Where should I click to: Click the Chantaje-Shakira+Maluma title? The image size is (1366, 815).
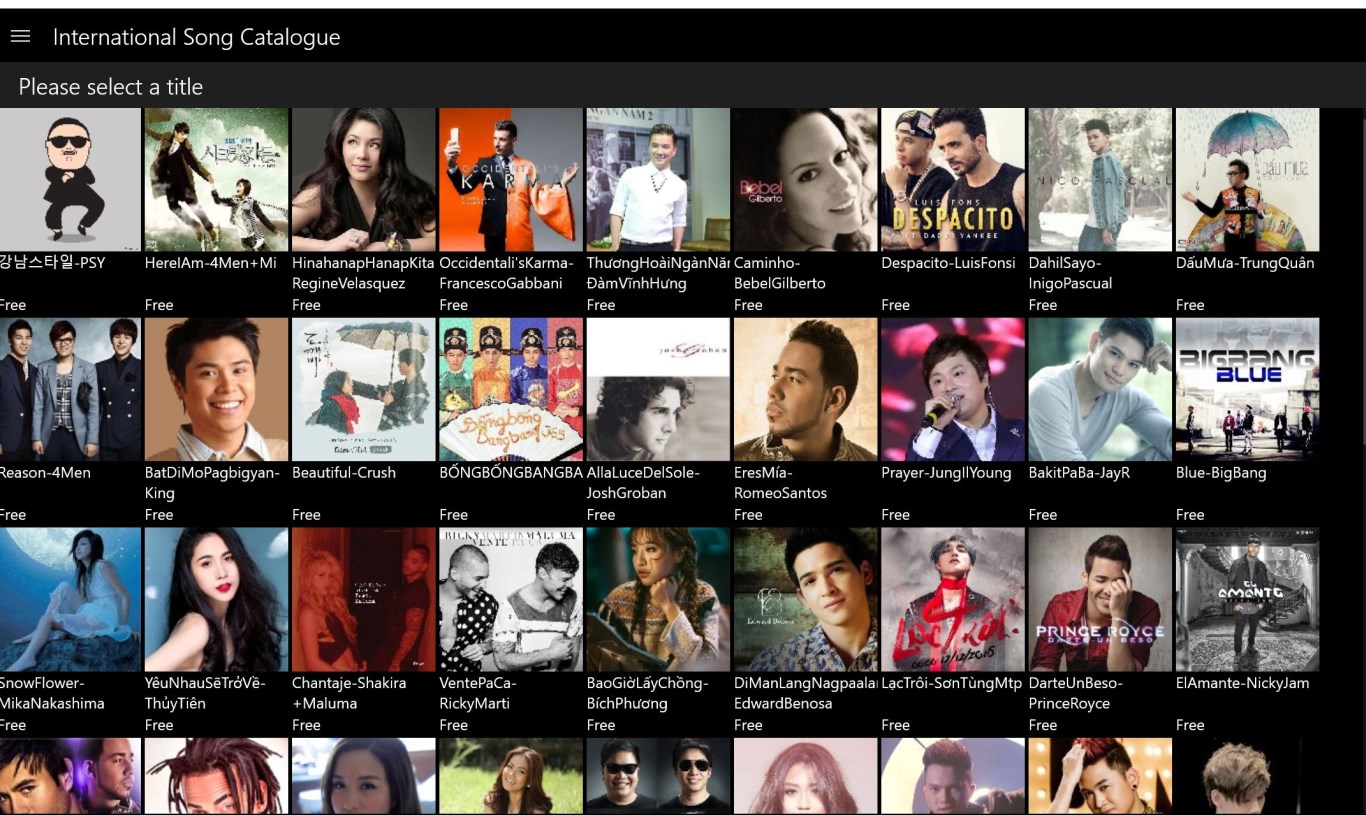point(349,693)
